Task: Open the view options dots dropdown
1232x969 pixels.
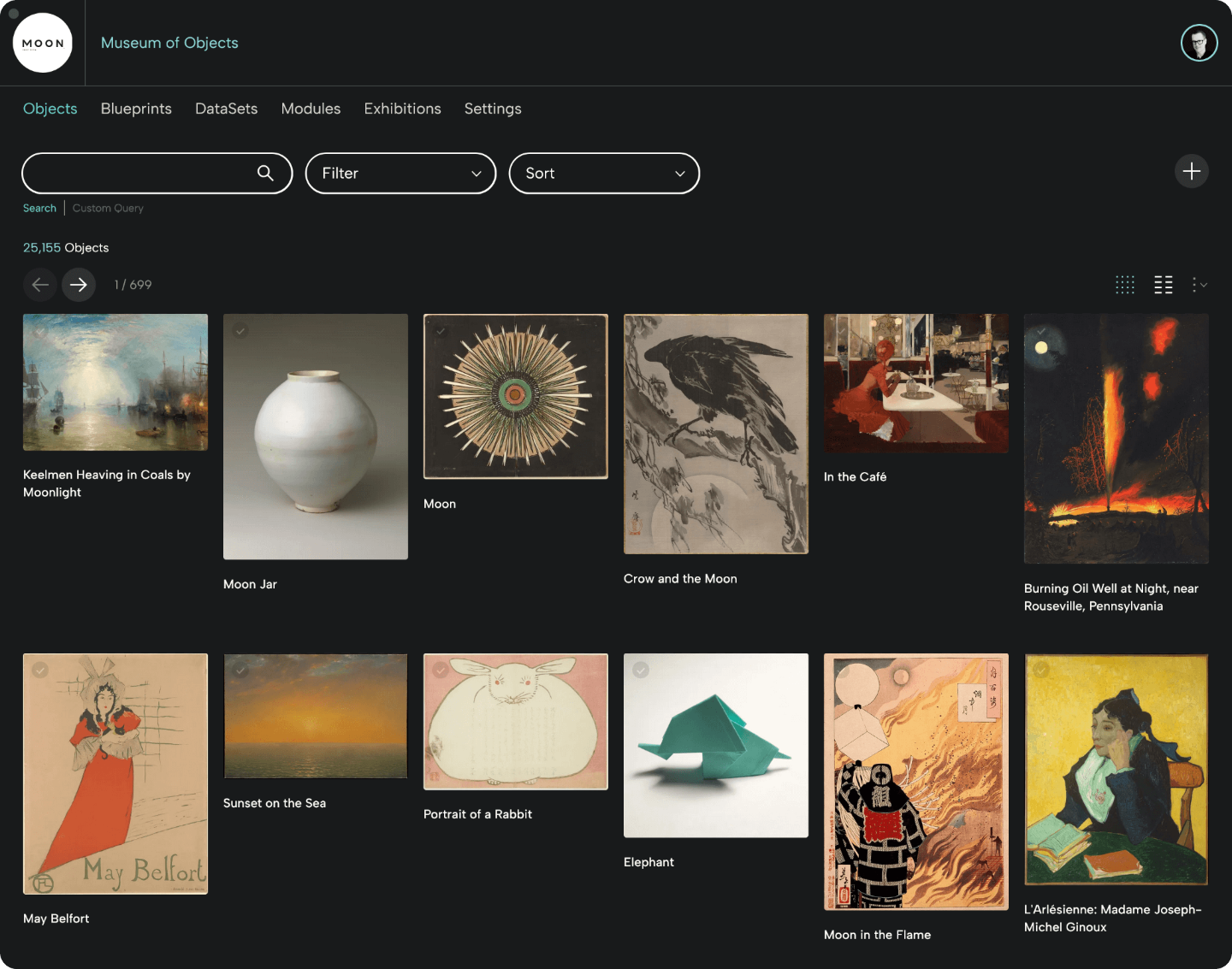Action: tap(1199, 285)
